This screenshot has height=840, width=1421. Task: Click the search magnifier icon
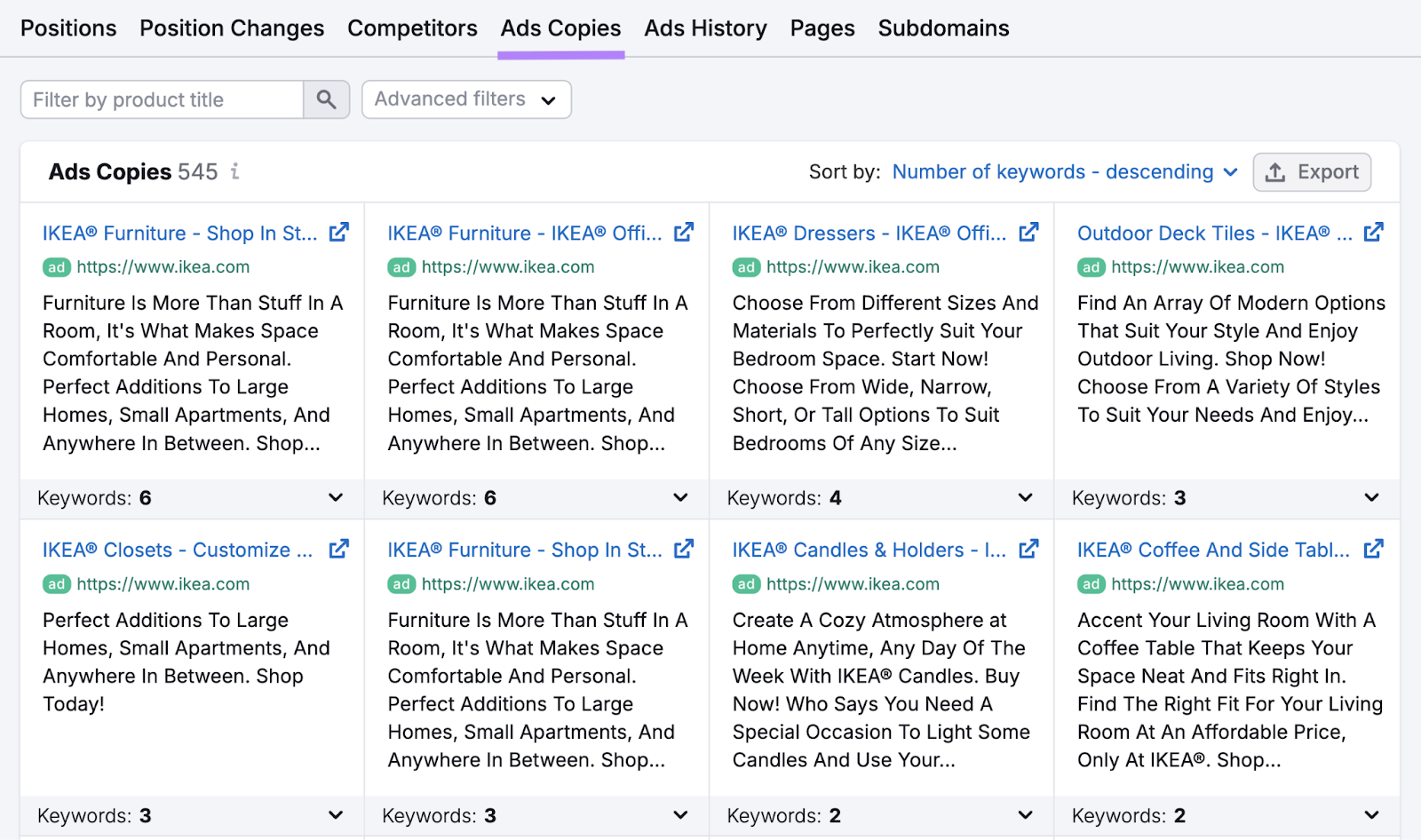[x=326, y=99]
